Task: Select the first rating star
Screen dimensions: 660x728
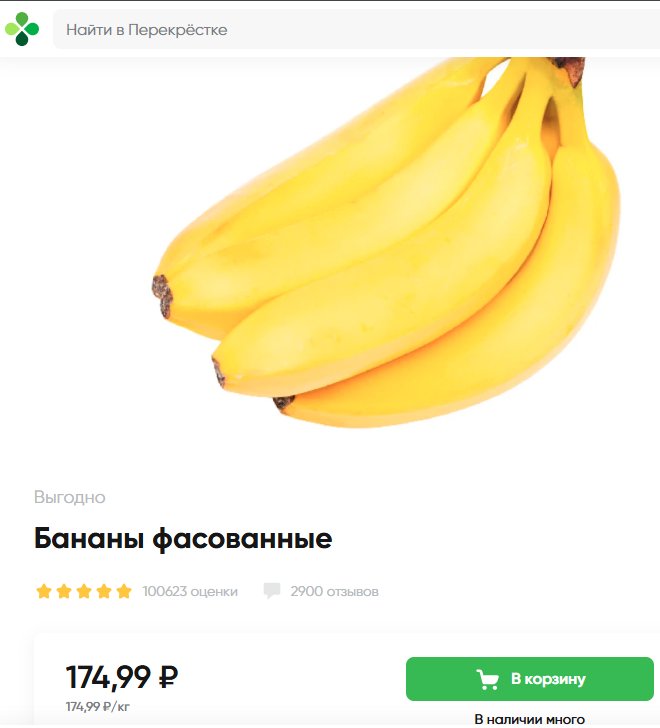Action: (x=44, y=592)
